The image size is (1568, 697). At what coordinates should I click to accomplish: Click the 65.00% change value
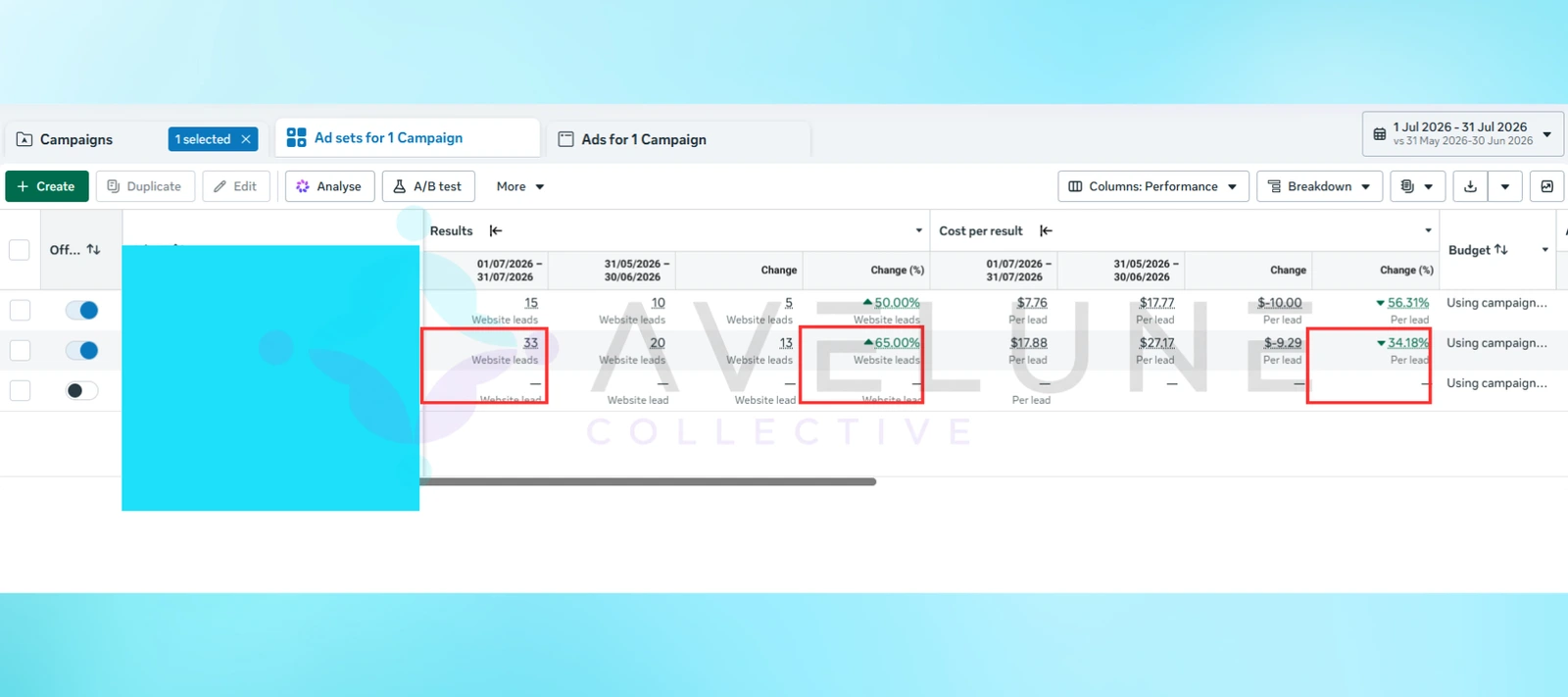click(x=897, y=343)
